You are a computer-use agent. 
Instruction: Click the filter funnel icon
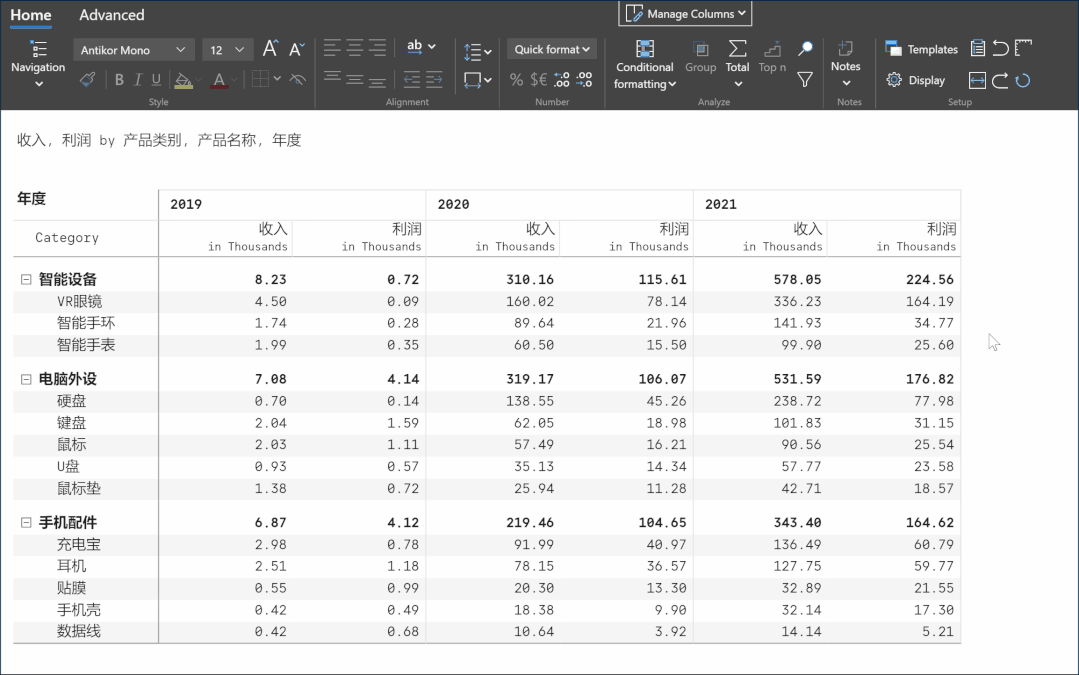coord(804,80)
